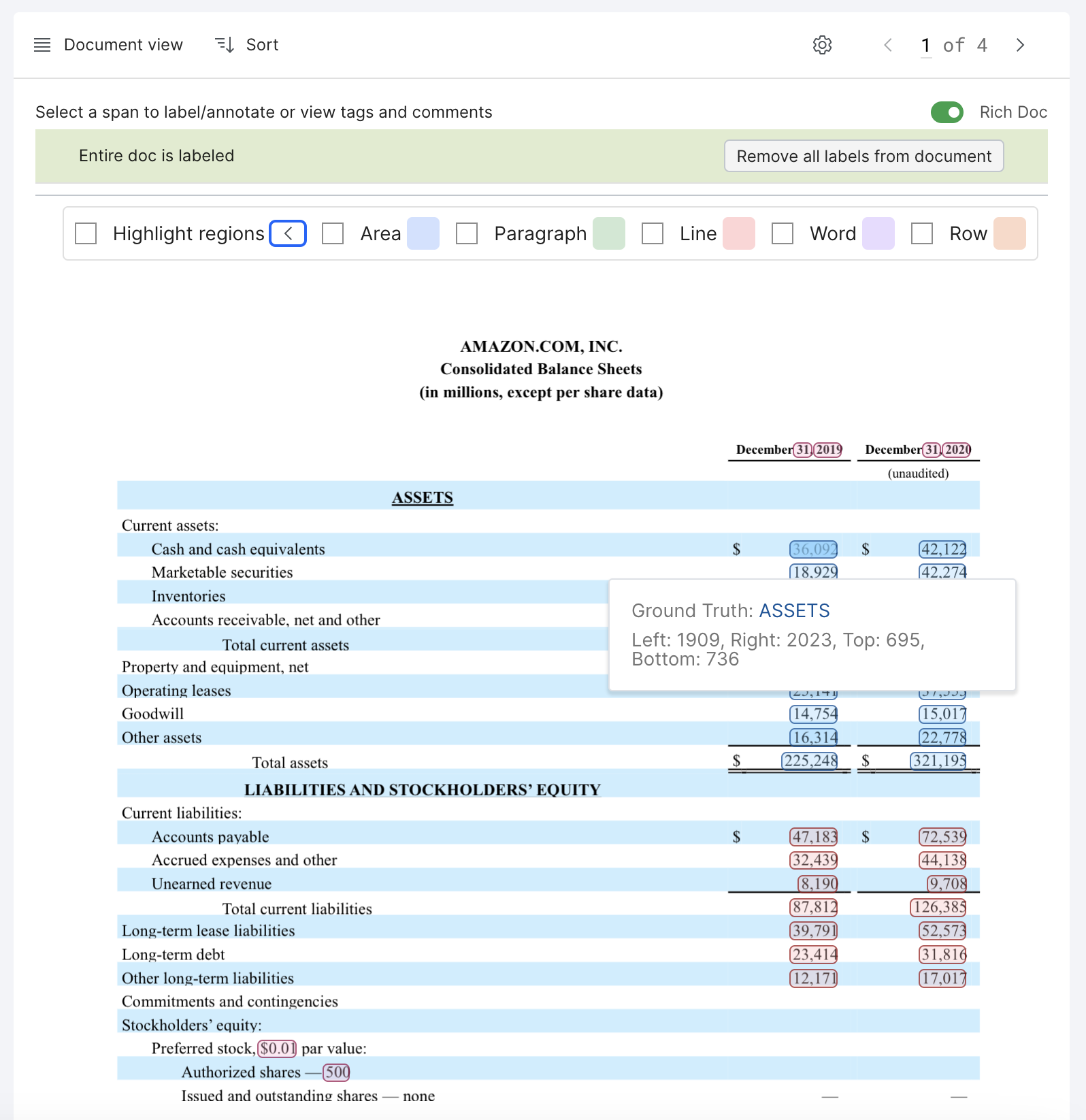Click the Total current assets row label
Image resolution: width=1086 pixels, height=1120 pixels.
pos(286,644)
